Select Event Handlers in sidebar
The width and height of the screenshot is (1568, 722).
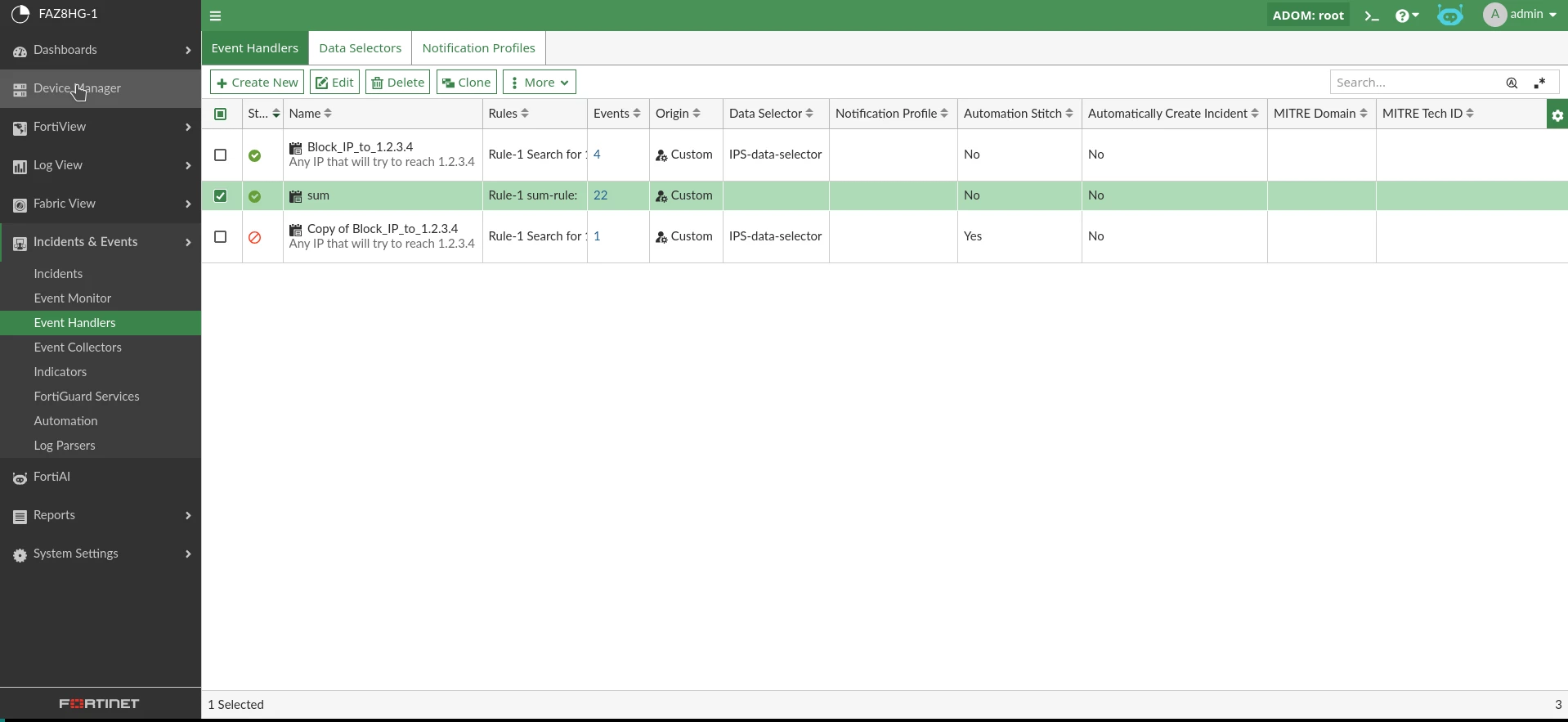pos(101,323)
